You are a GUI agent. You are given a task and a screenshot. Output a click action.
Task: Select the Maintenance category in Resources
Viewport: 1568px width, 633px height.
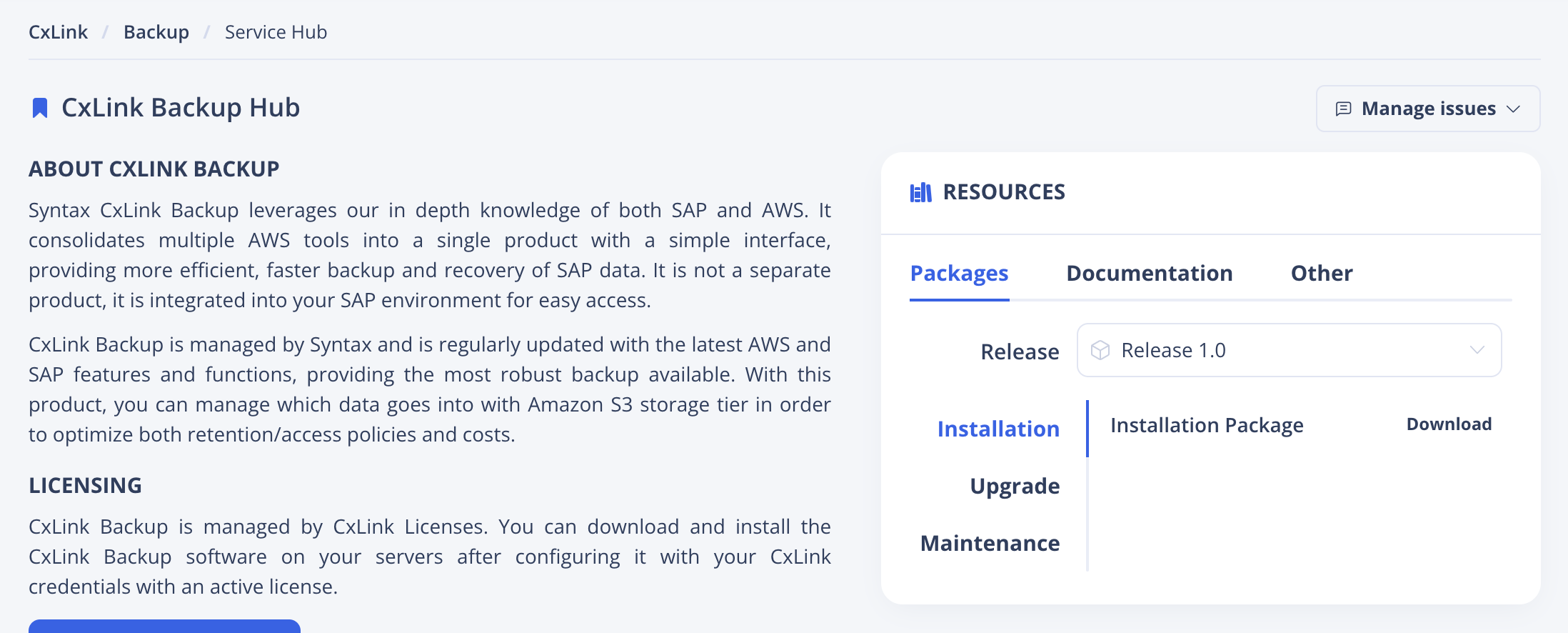coord(990,543)
